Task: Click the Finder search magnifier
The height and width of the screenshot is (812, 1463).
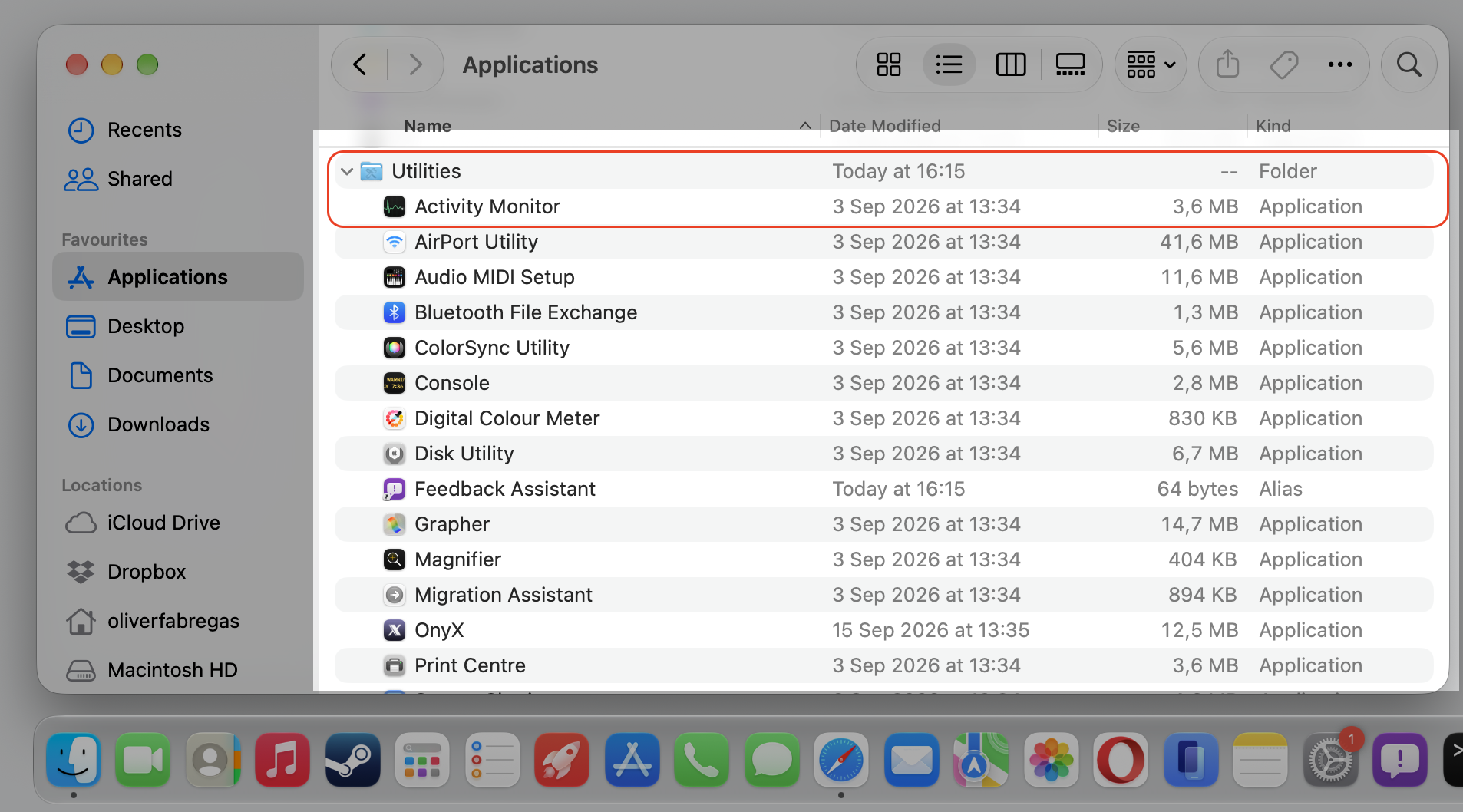Action: [1409, 64]
